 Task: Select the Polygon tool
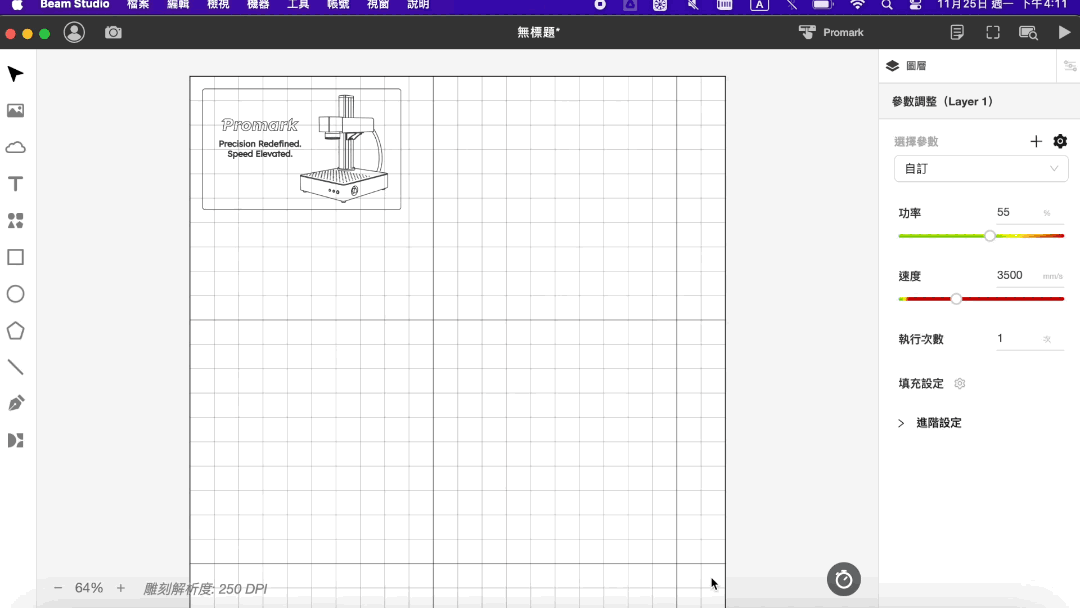coord(15,331)
